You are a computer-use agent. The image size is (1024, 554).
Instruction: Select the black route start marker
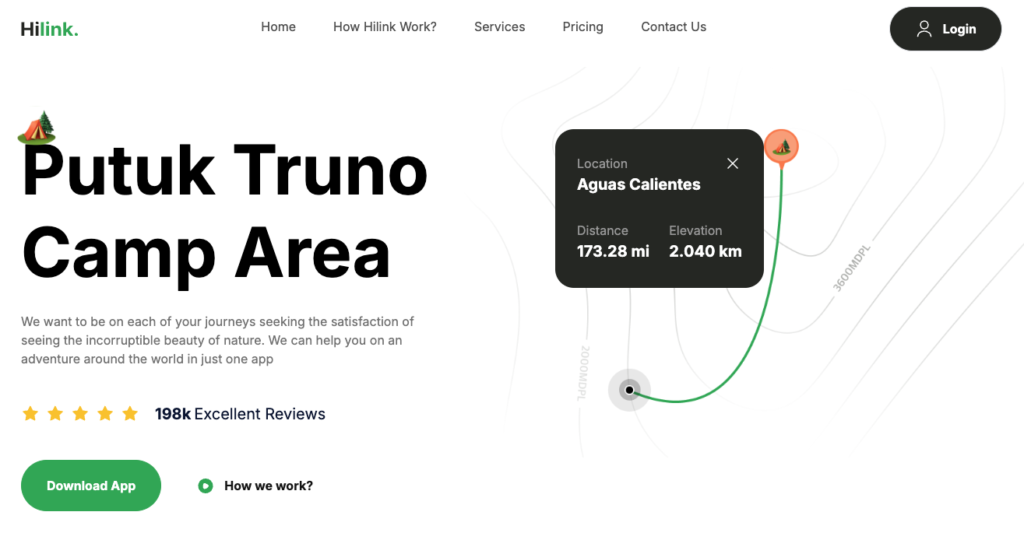630,390
